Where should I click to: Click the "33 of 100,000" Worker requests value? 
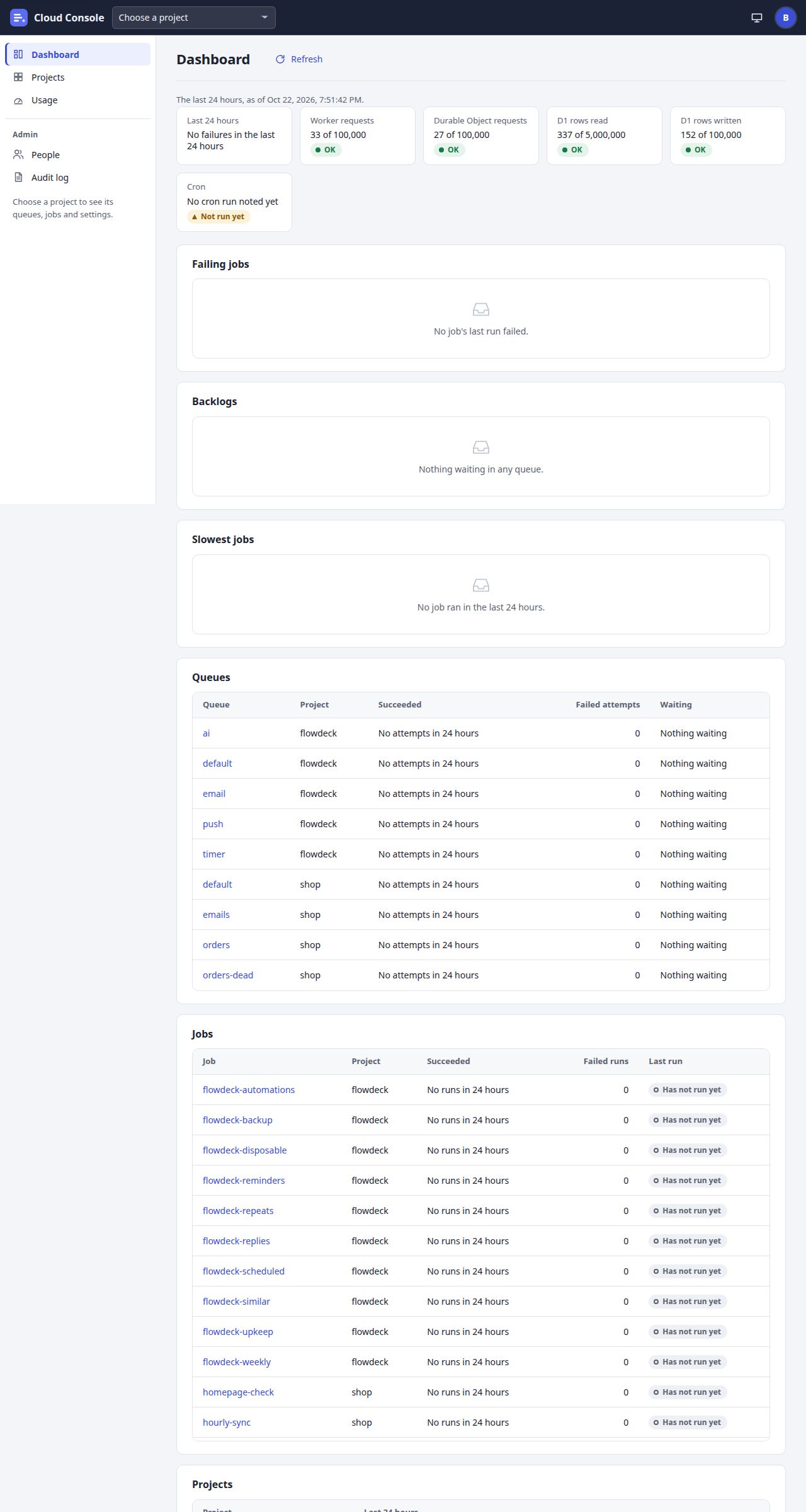pyautogui.click(x=338, y=135)
